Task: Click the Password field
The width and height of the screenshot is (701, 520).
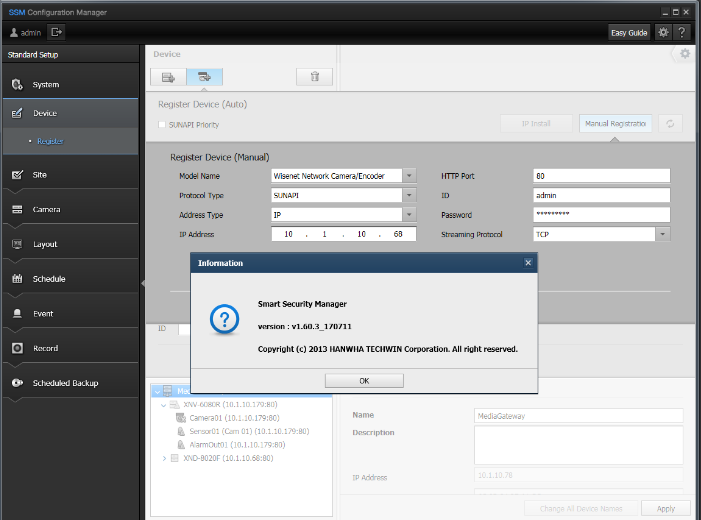Action: 601,215
